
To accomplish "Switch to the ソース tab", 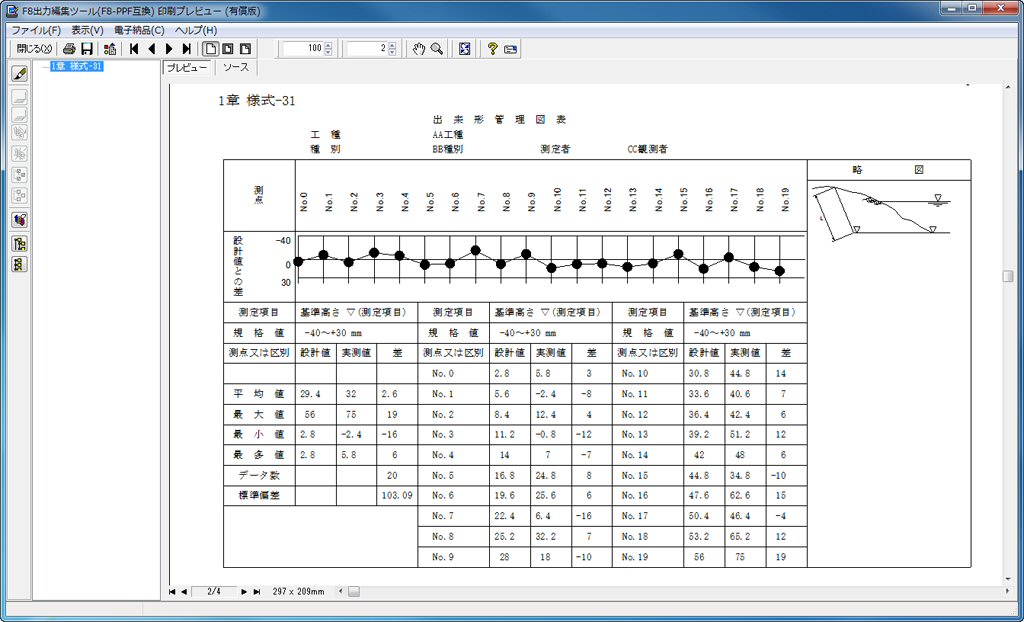I will tap(236, 68).
